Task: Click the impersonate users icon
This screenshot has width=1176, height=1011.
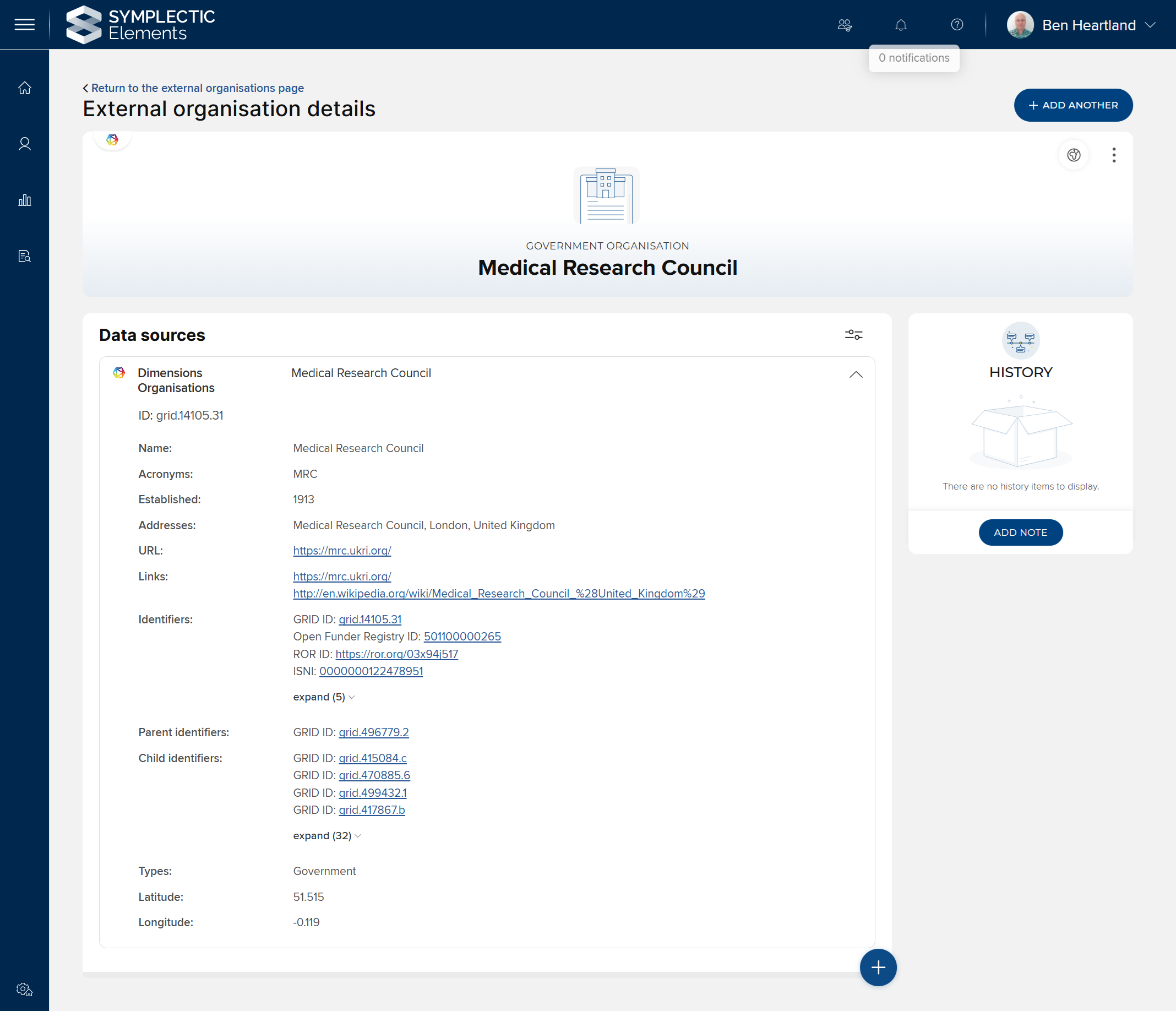Action: point(845,25)
